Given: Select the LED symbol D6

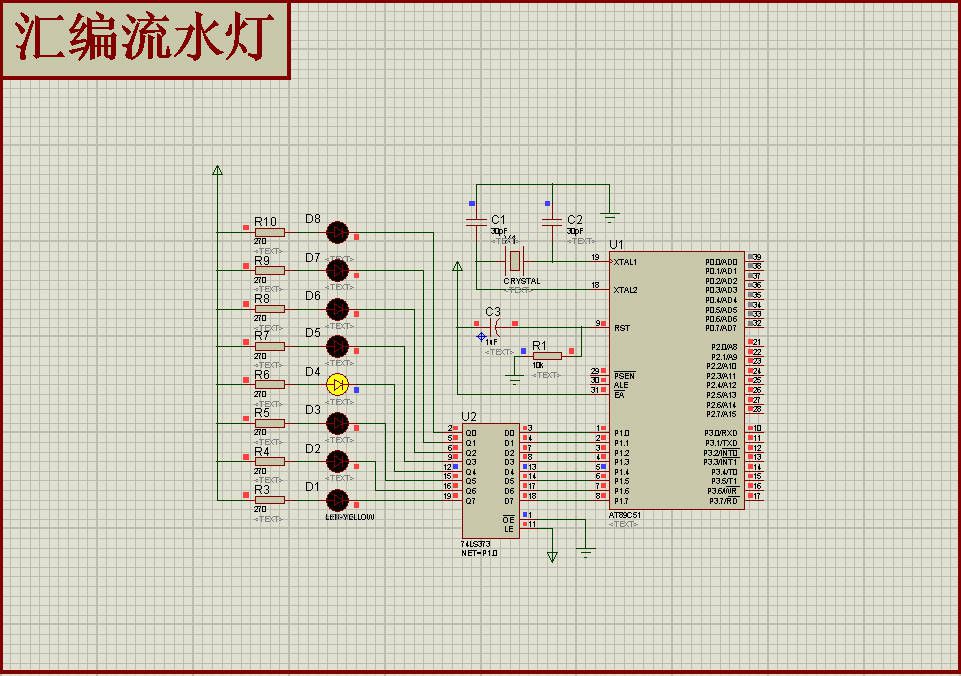Looking at the screenshot, I should point(337,309).
